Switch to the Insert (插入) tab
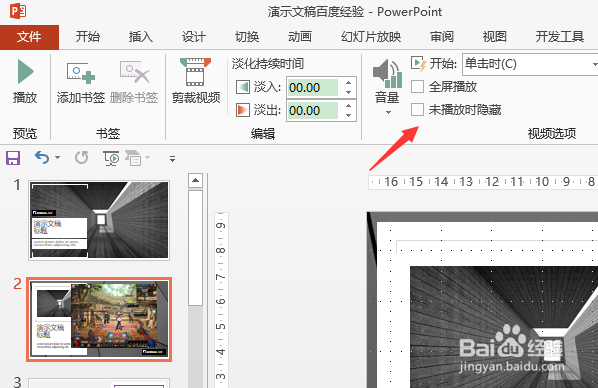The height and width of the screenshot is (388, 598). click(x=141, y=37)
